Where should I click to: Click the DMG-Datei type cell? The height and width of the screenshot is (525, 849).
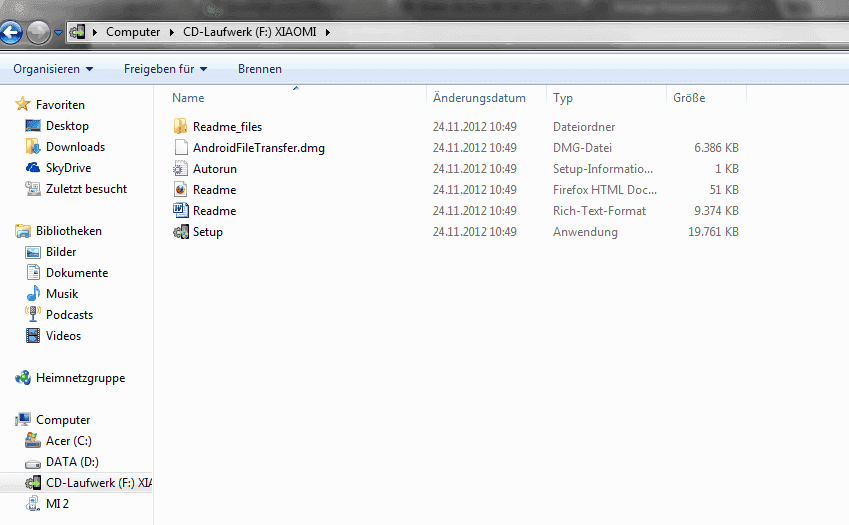pyautogui.click(x=582, y=148)
